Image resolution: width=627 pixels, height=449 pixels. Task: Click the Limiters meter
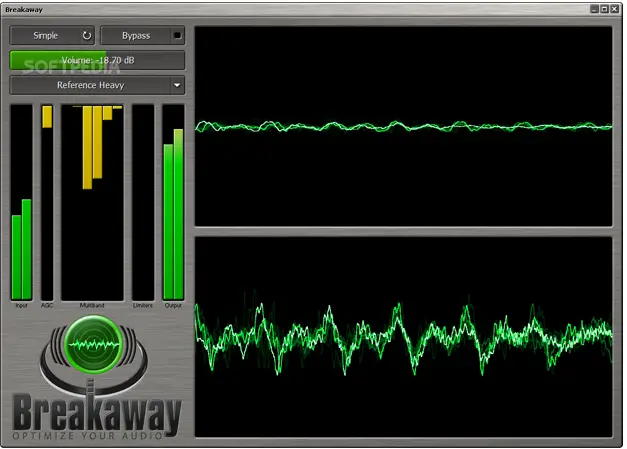[143, 202]
